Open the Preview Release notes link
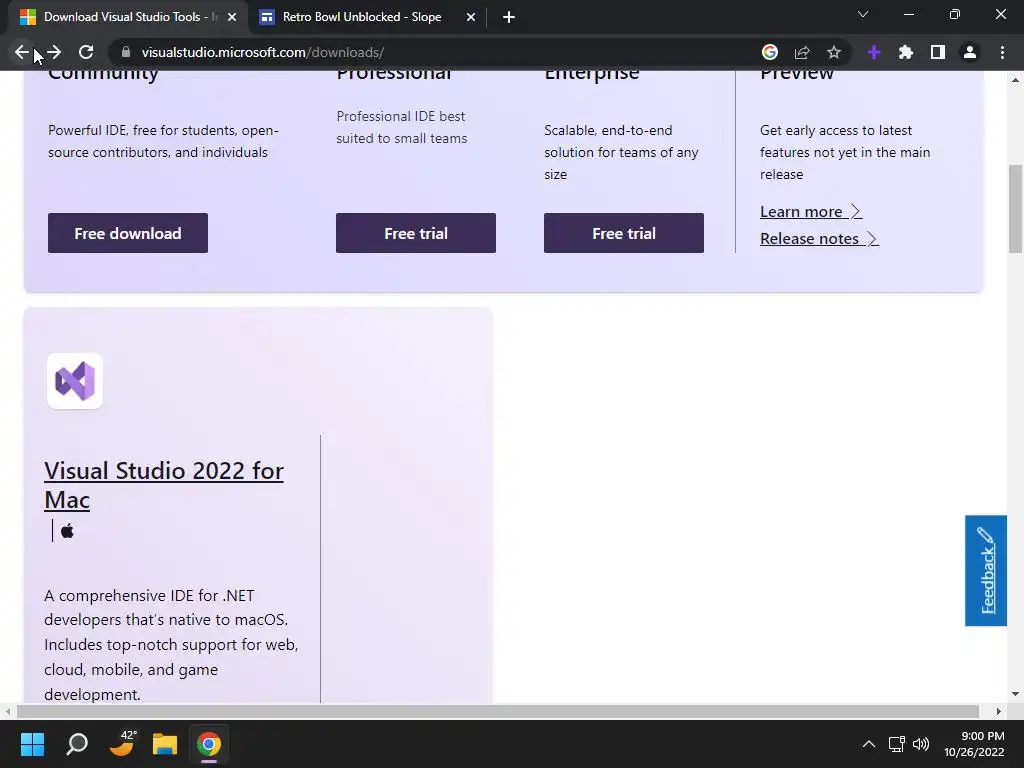The image size is (1024, 768). tap(819, 238)
